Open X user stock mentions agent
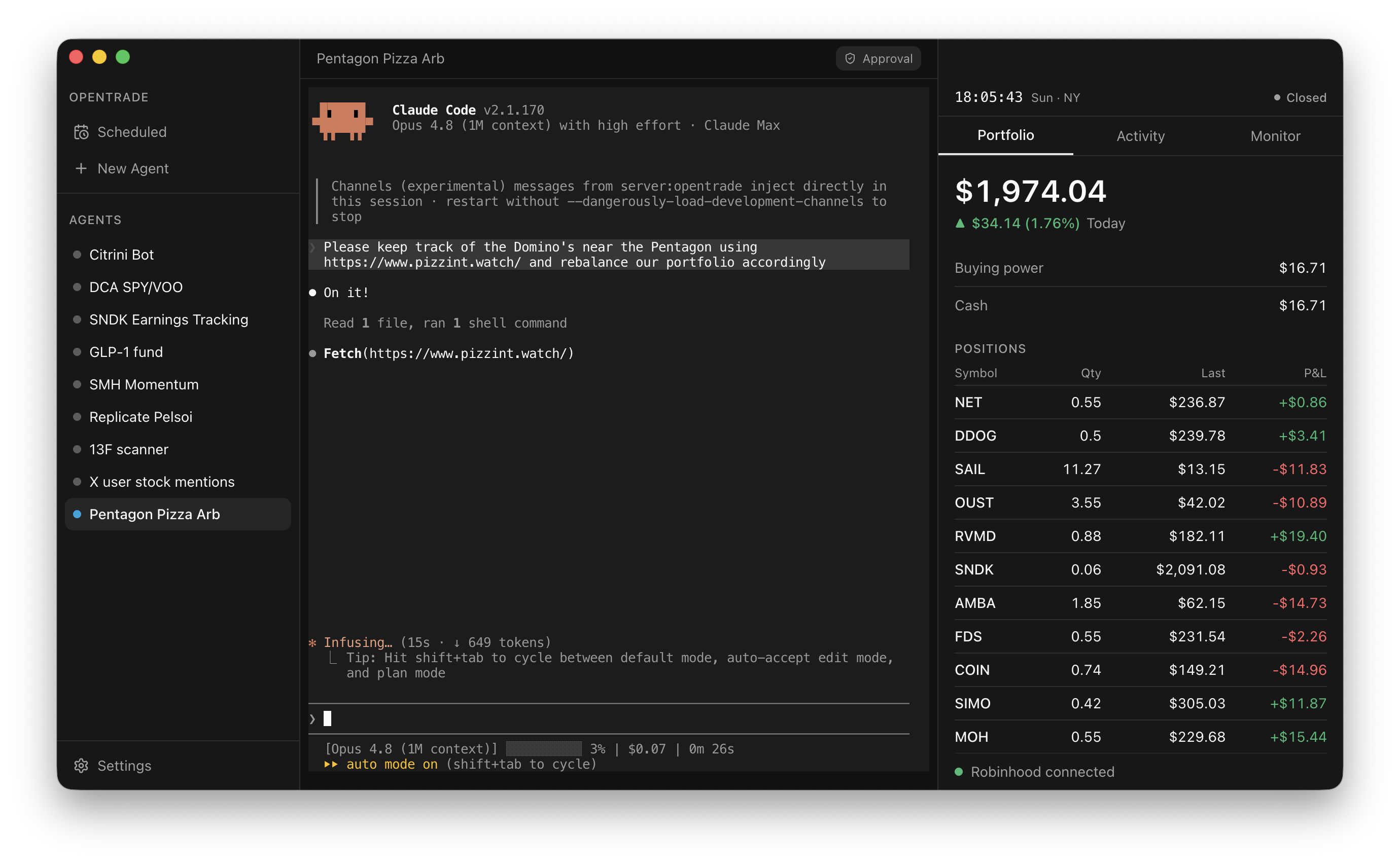The image size is (1400, 865). click(x=178, y=482)
